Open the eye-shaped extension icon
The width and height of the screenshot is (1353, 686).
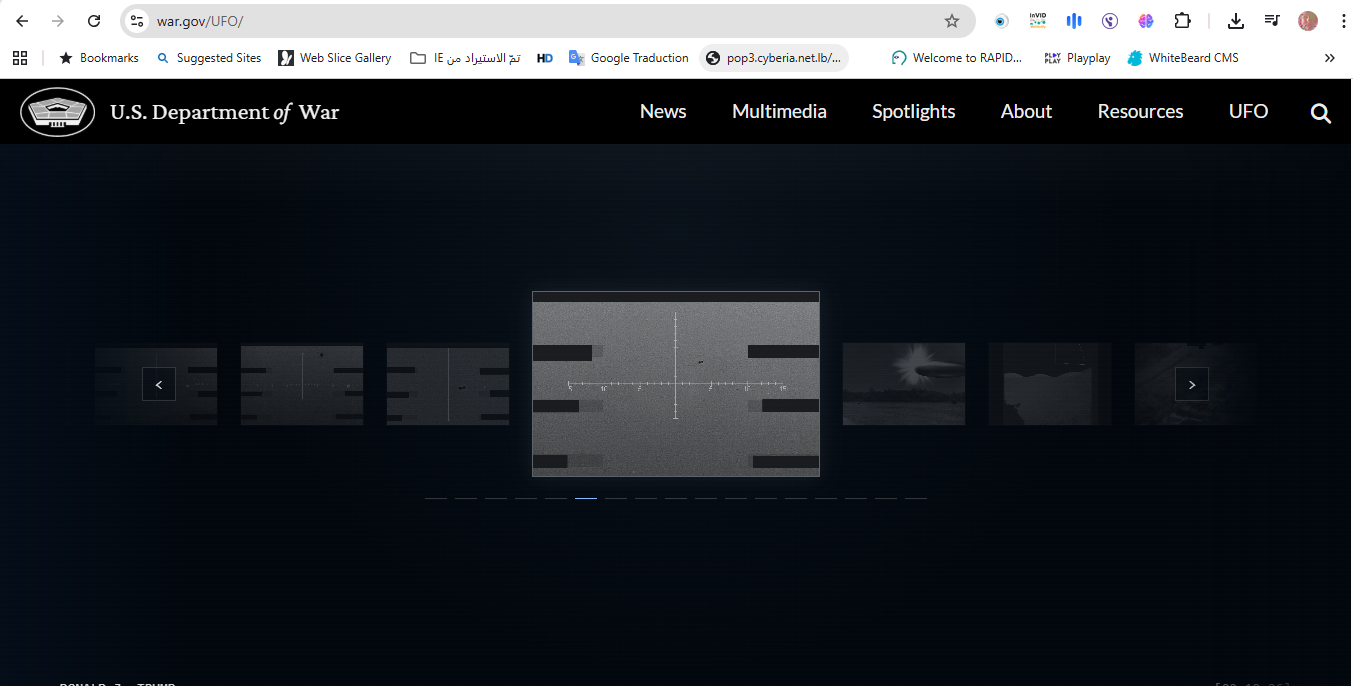tap(1001, 21)
